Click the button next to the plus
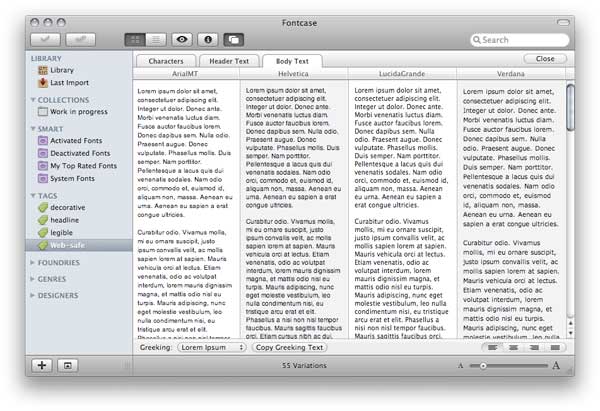The image size is (600, 411). tap(68, 365)
